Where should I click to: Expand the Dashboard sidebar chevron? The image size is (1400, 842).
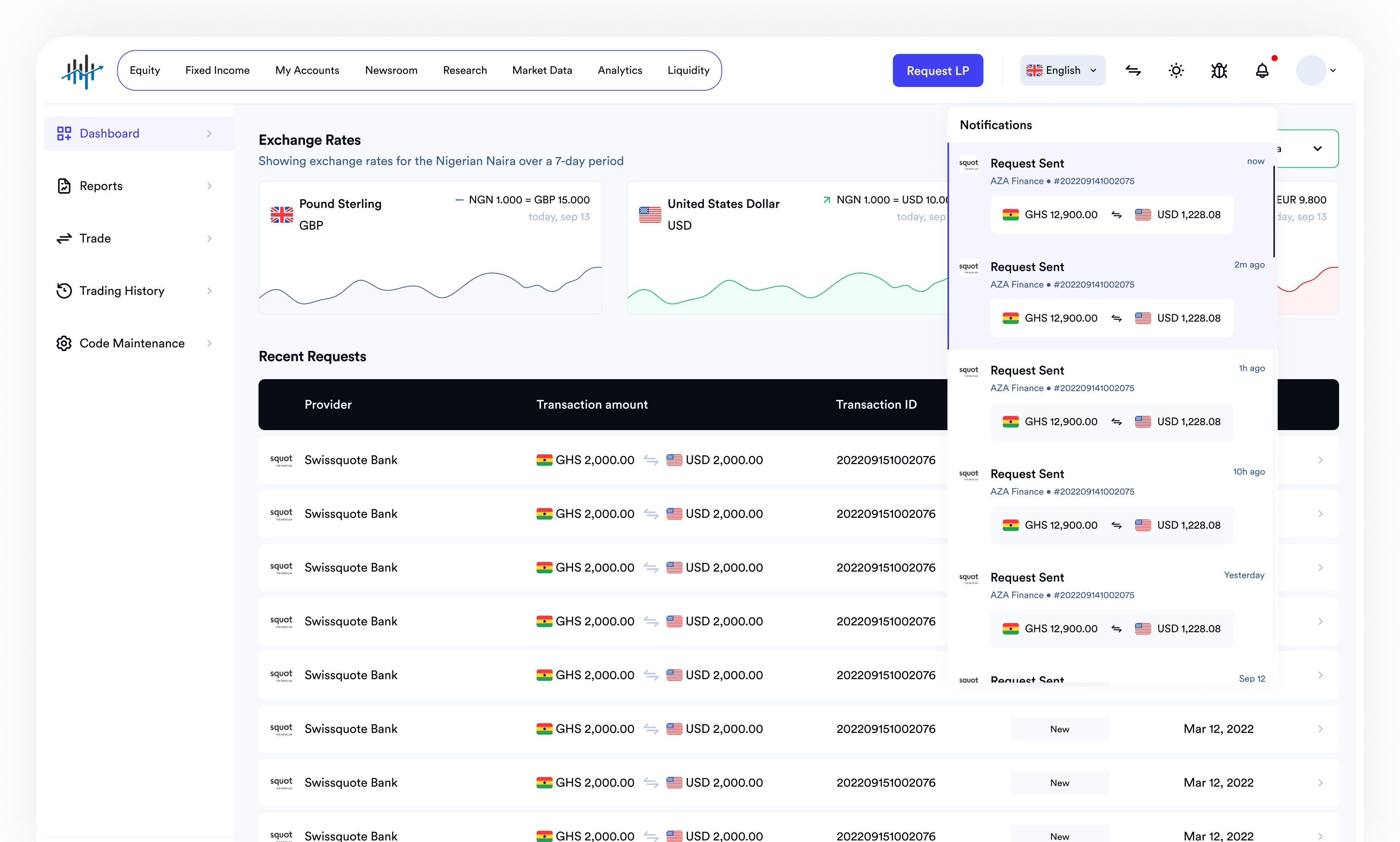point(209,133)
